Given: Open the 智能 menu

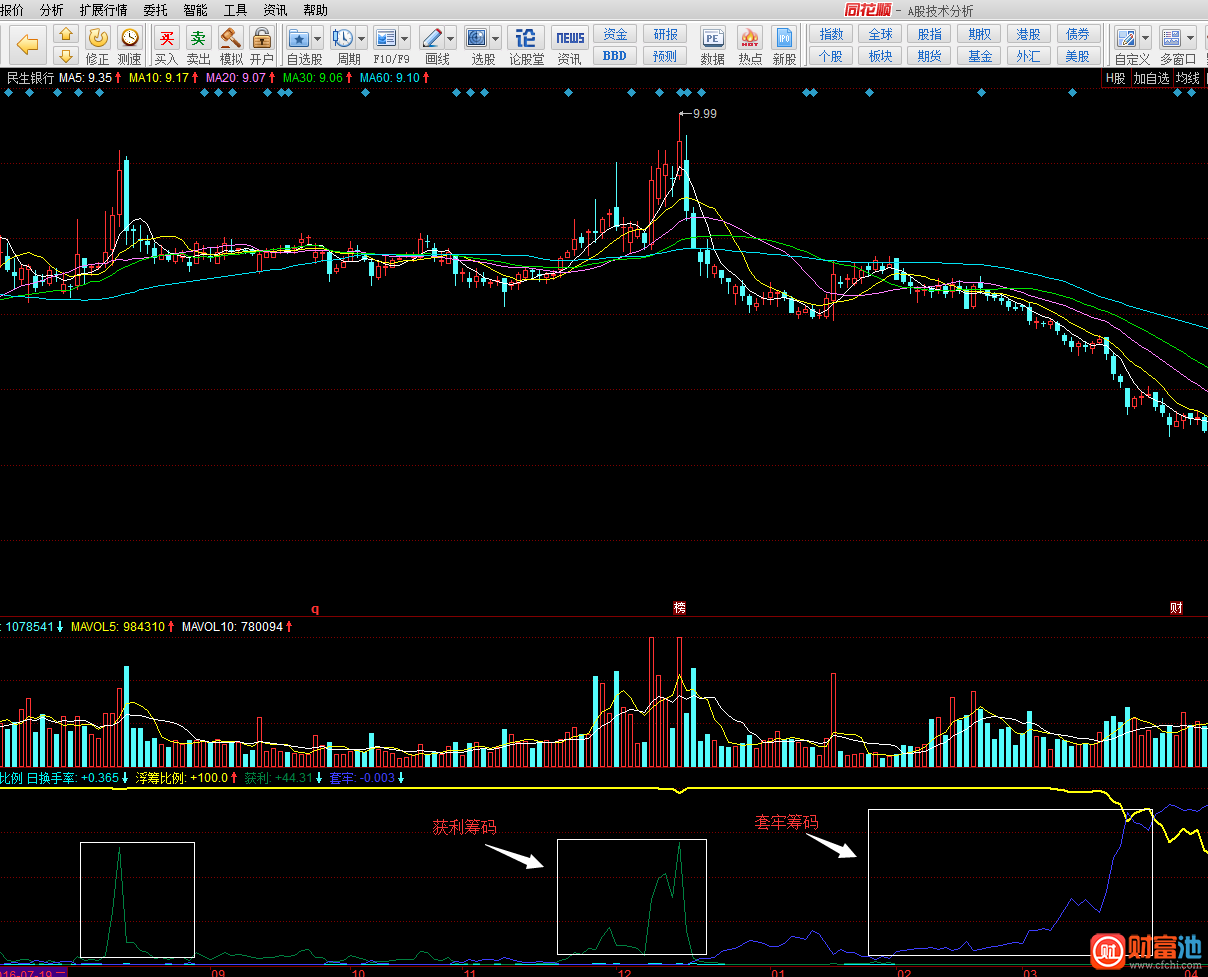Looking at the screenshot, I should coord(195,10).
